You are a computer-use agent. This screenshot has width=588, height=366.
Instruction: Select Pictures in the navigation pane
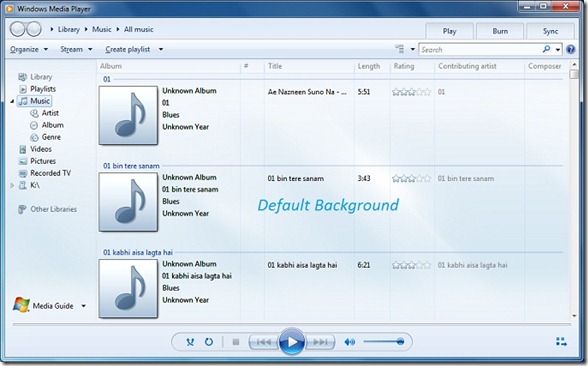(38, 161)
